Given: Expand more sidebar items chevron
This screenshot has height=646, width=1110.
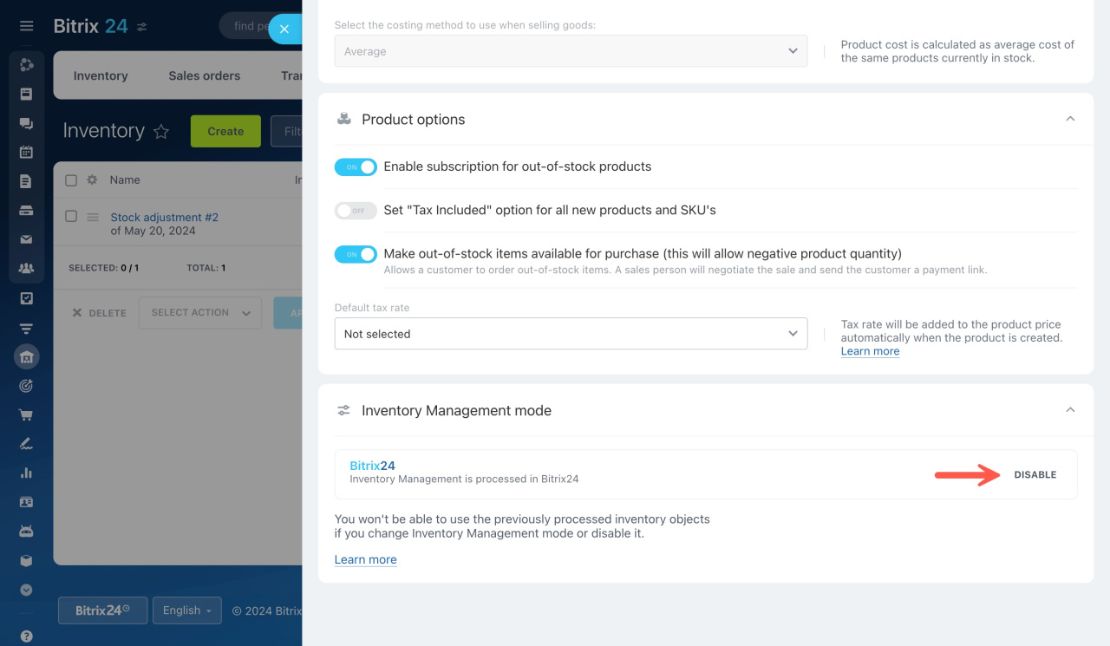Looking at the screenshot, I should click(x=26, y=589).
